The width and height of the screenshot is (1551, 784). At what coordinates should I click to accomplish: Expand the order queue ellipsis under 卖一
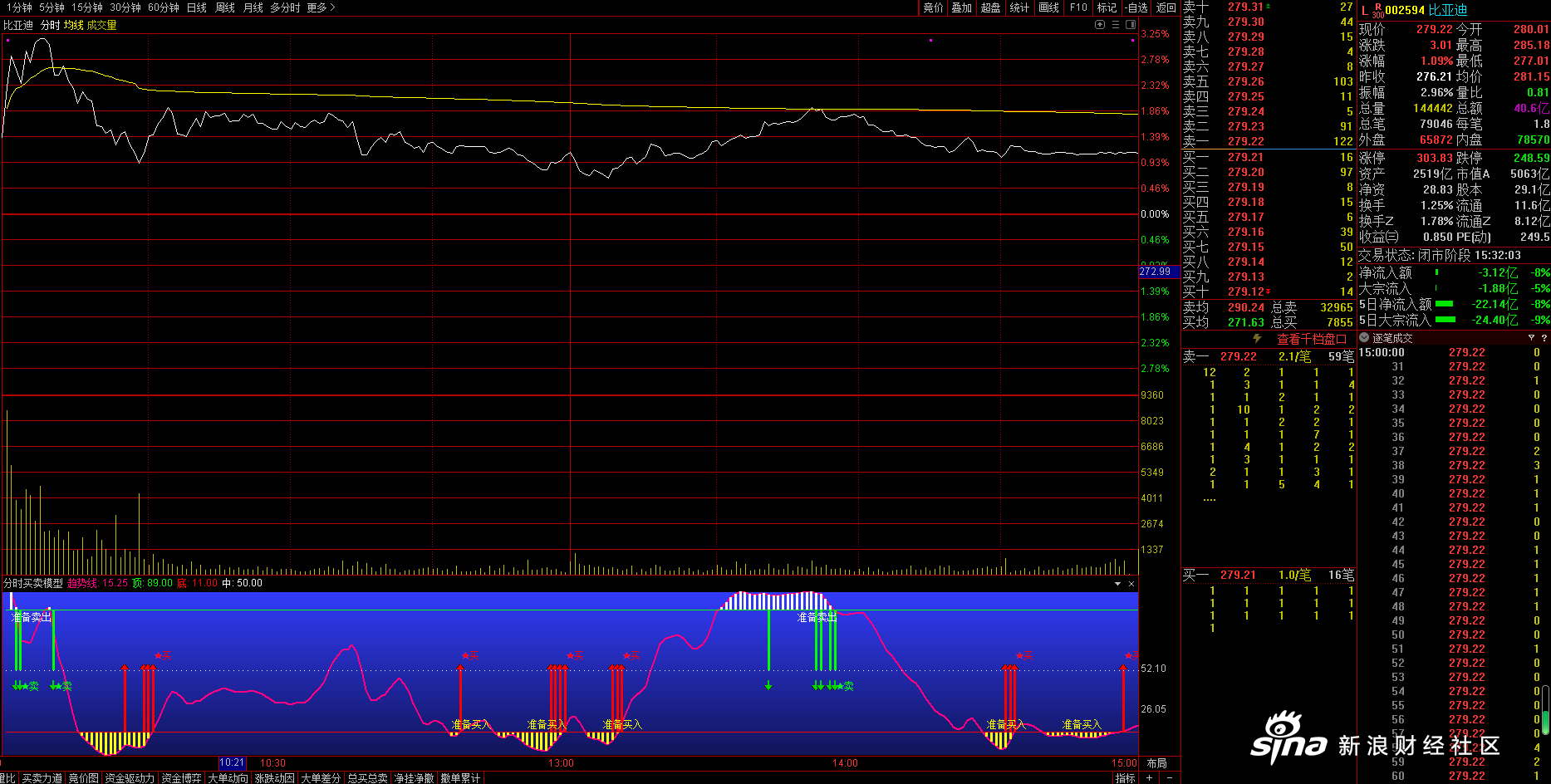click(x=1210, y=499)
